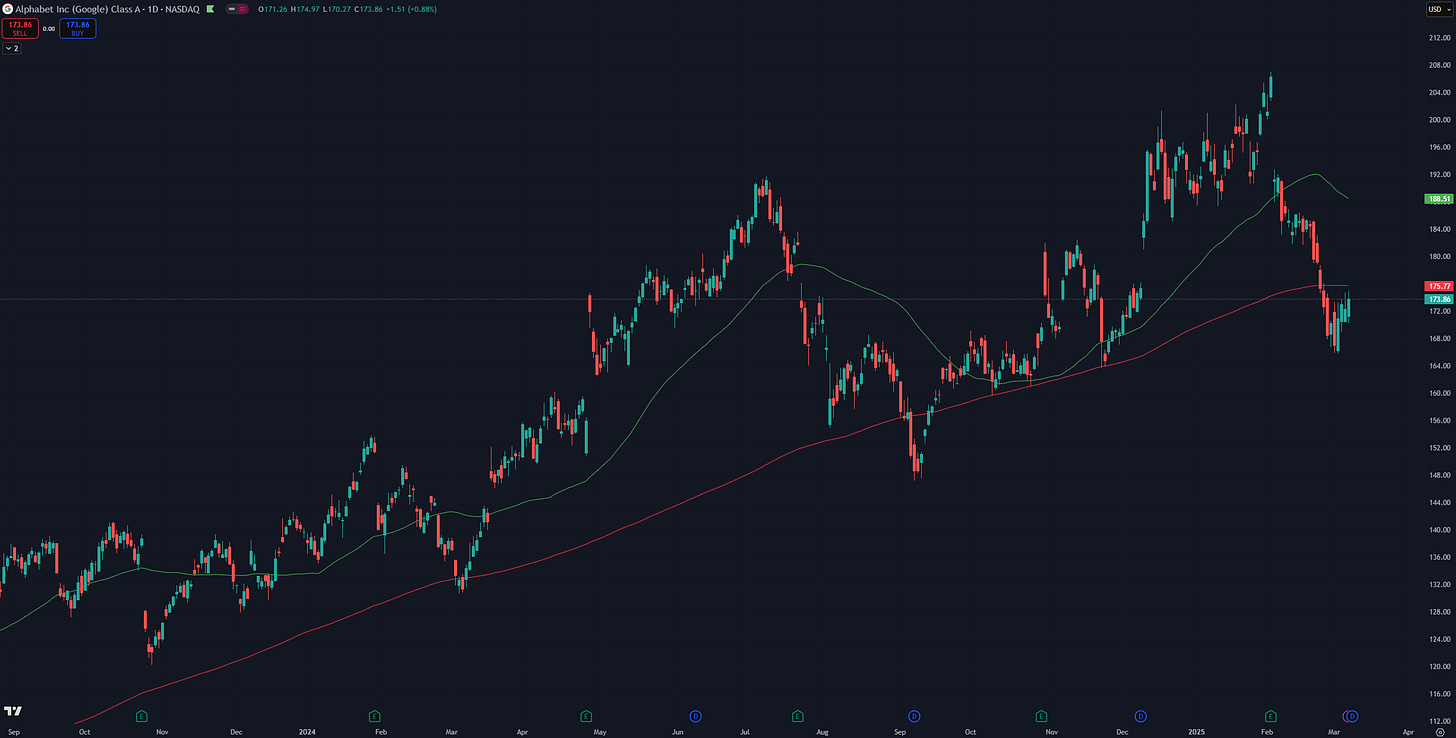Viewport: 1456px width, 738px height.
Task: Click the earnings marker near February 2025
Action: (x=1271, y=716)
